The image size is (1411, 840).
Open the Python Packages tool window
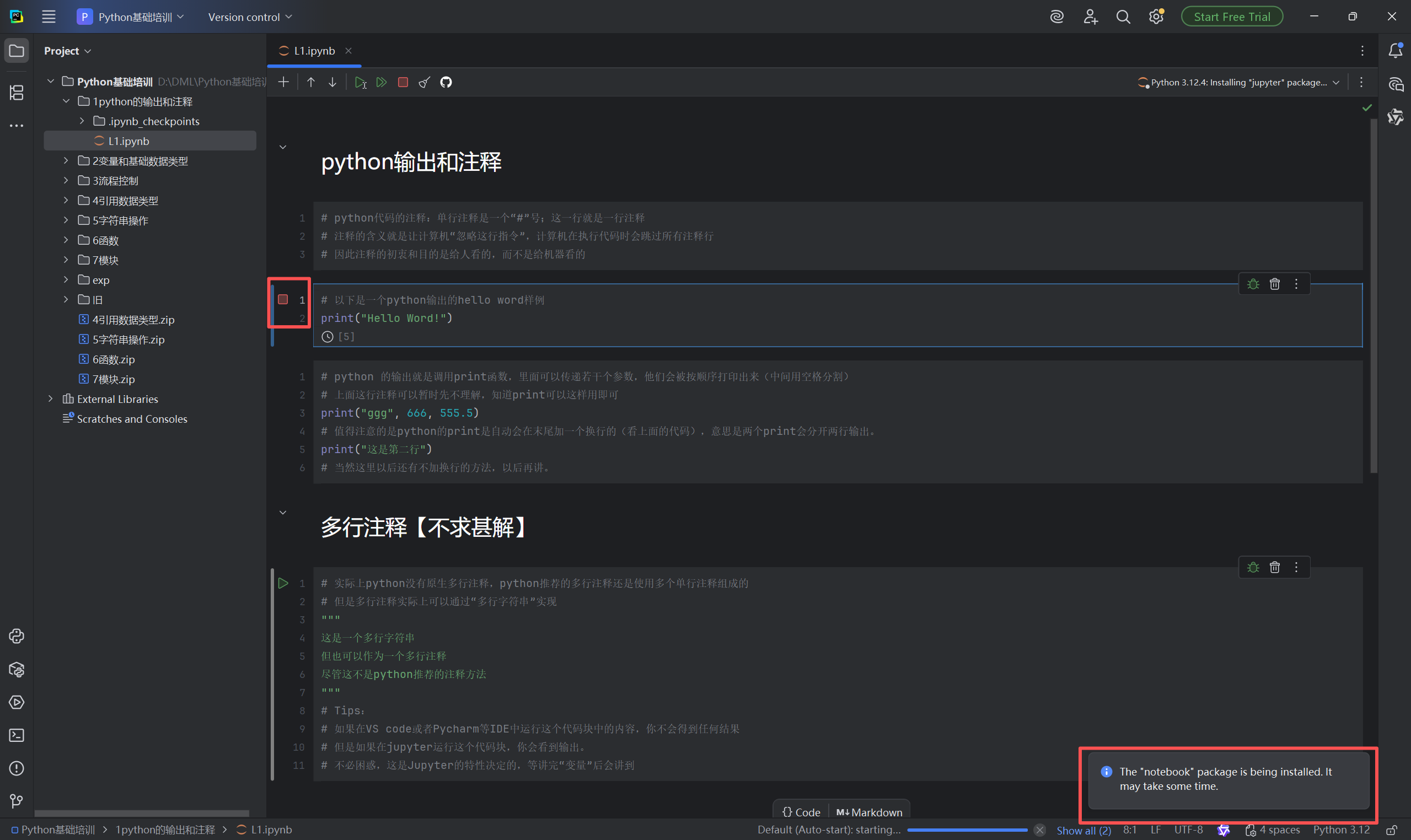click(x=17, y=670)
